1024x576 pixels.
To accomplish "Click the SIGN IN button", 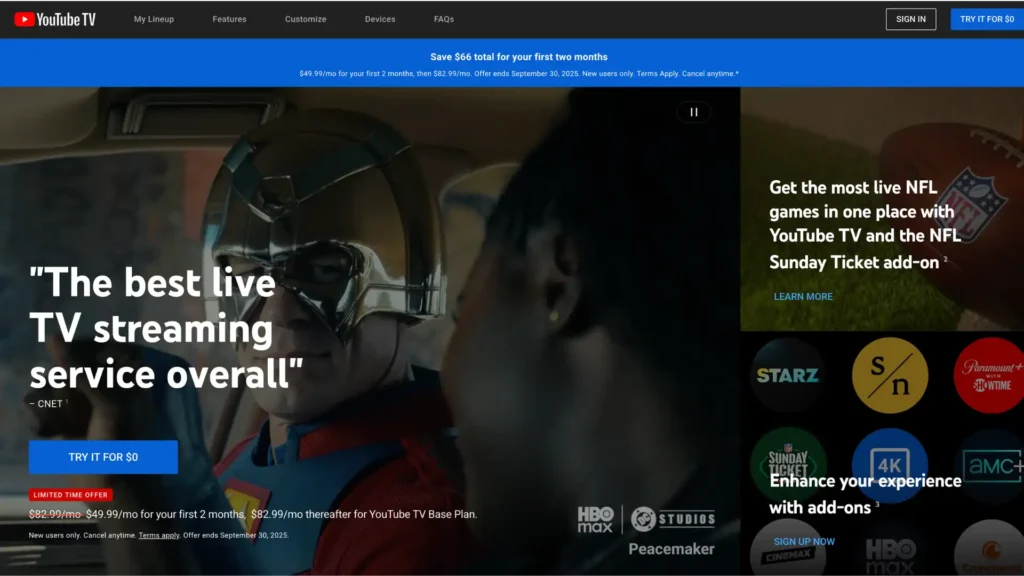I will tap(910, 19).
